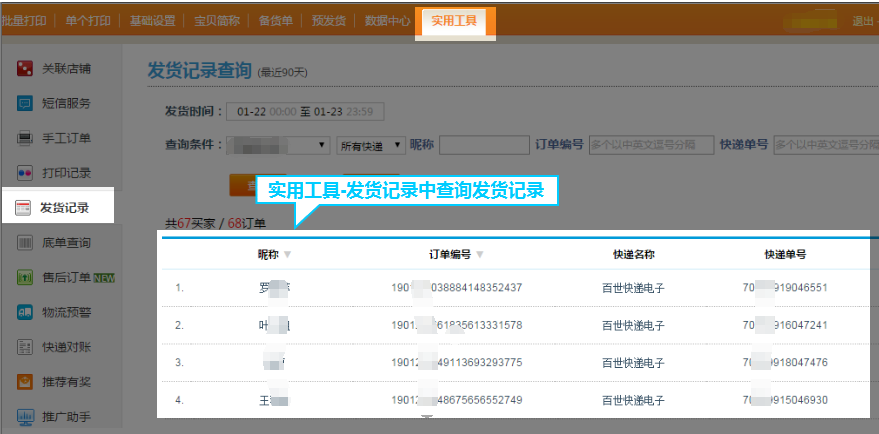This screenshot has width=879, height=434.
Task: Click 百世快递电子 in row 2
Action: coord(633,326)
